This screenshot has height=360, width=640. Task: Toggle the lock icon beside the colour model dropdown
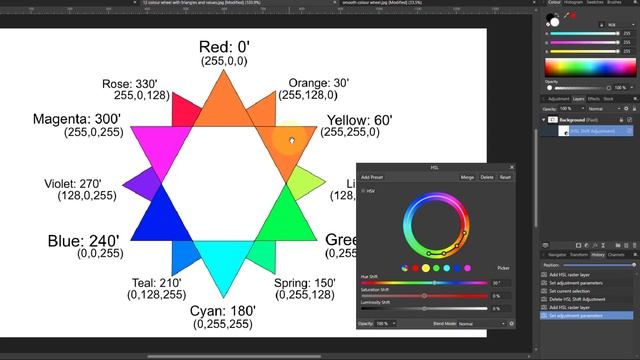pyautogui.click(x=601, y=25)
